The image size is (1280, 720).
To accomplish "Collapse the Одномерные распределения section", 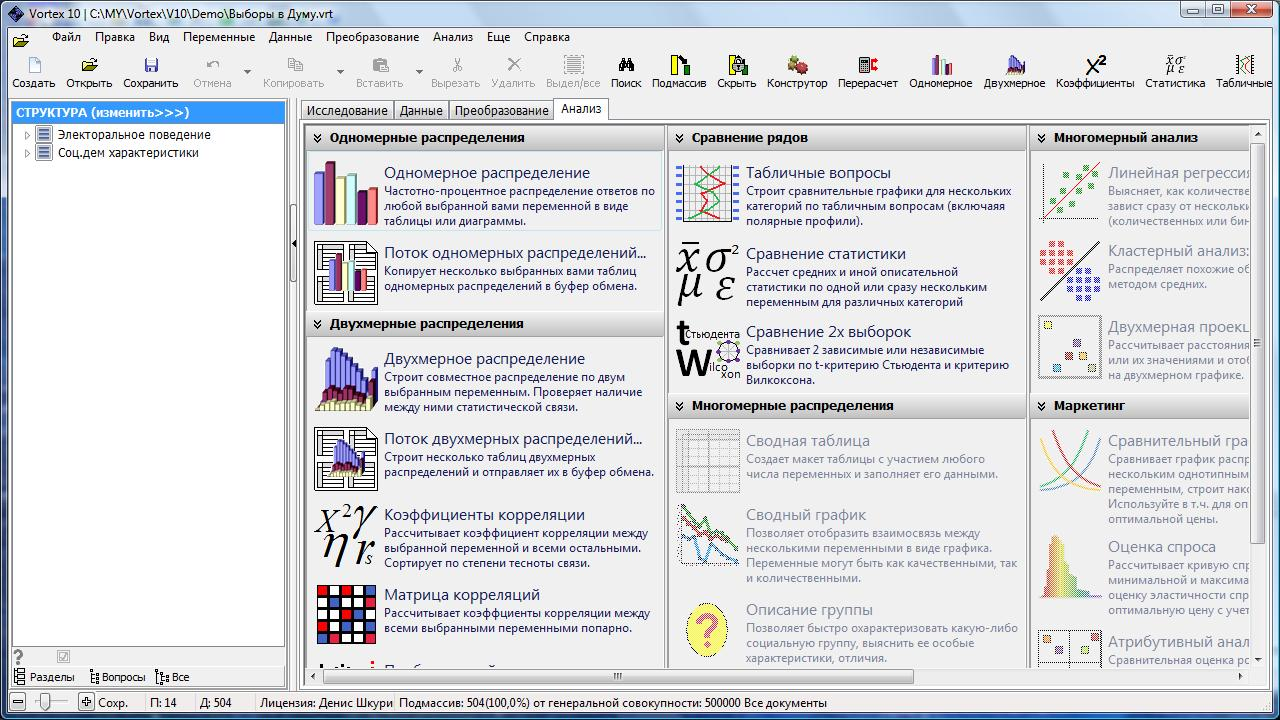I will tap(318, 138).
